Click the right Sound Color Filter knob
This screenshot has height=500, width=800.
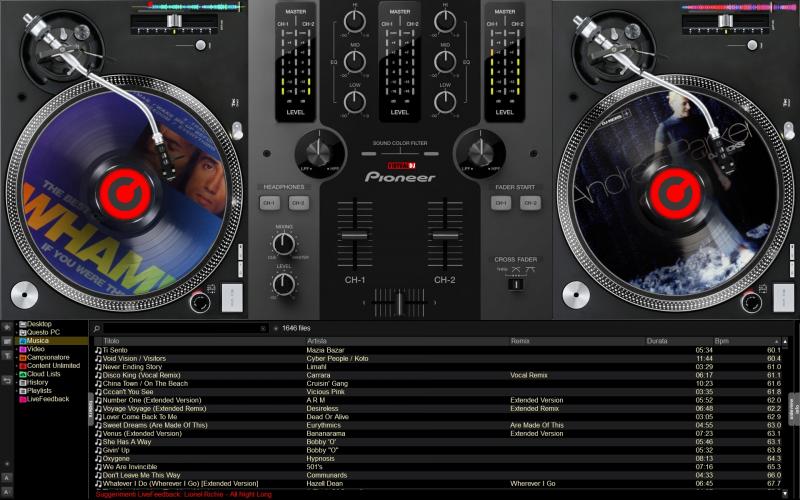pos(479,154)
